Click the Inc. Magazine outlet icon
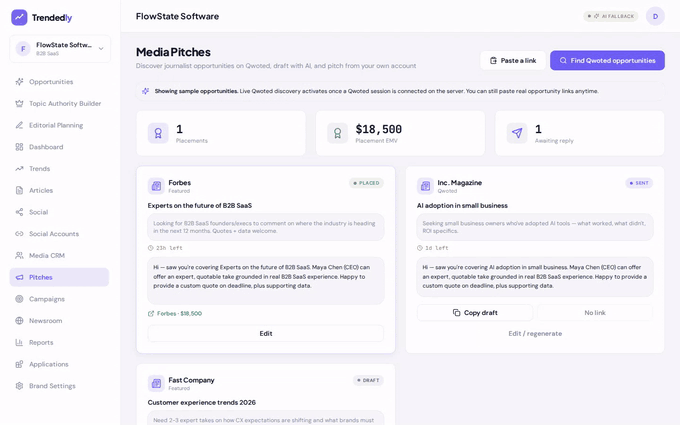The image size is (680, 425). (x=425, y=186)
